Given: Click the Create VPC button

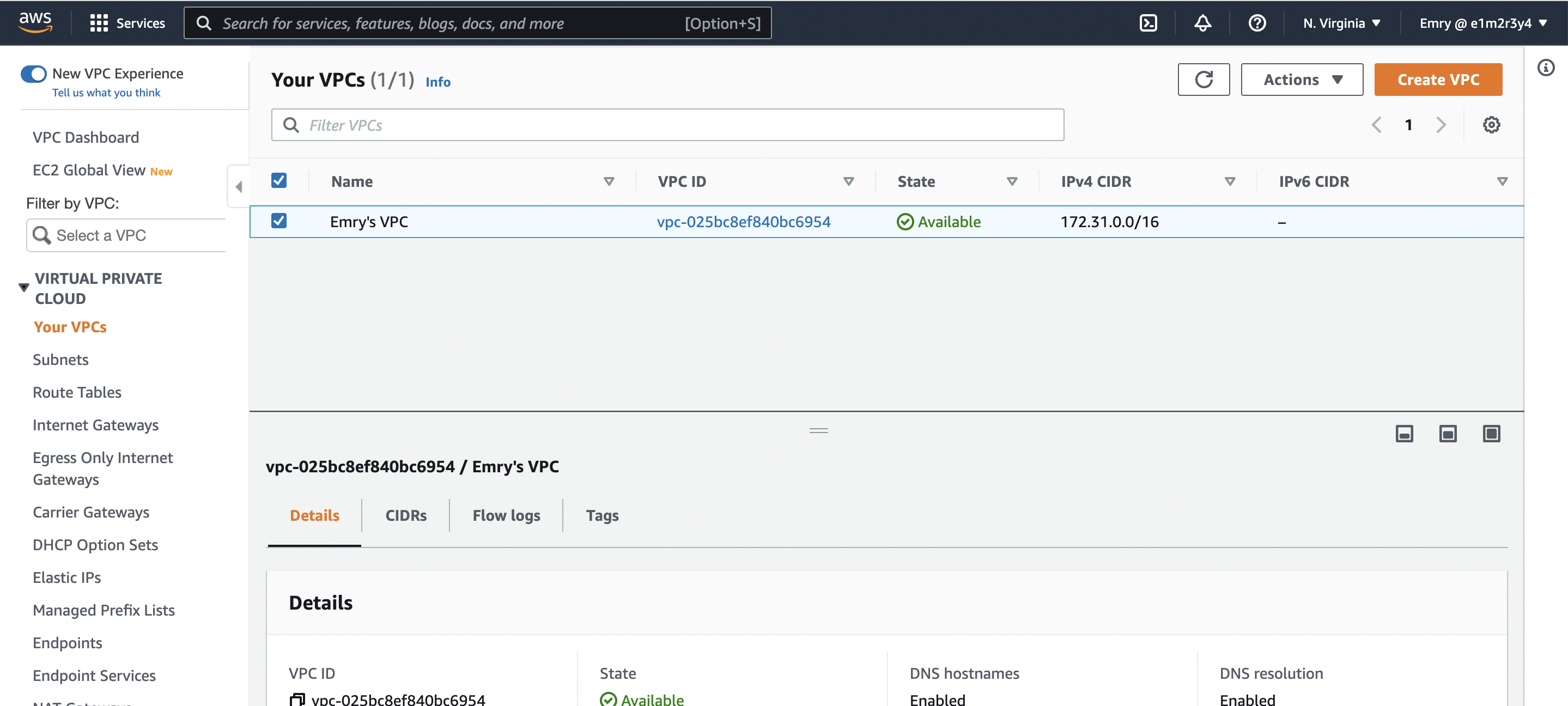Looking at the screenshot, I should [1438, 80].
